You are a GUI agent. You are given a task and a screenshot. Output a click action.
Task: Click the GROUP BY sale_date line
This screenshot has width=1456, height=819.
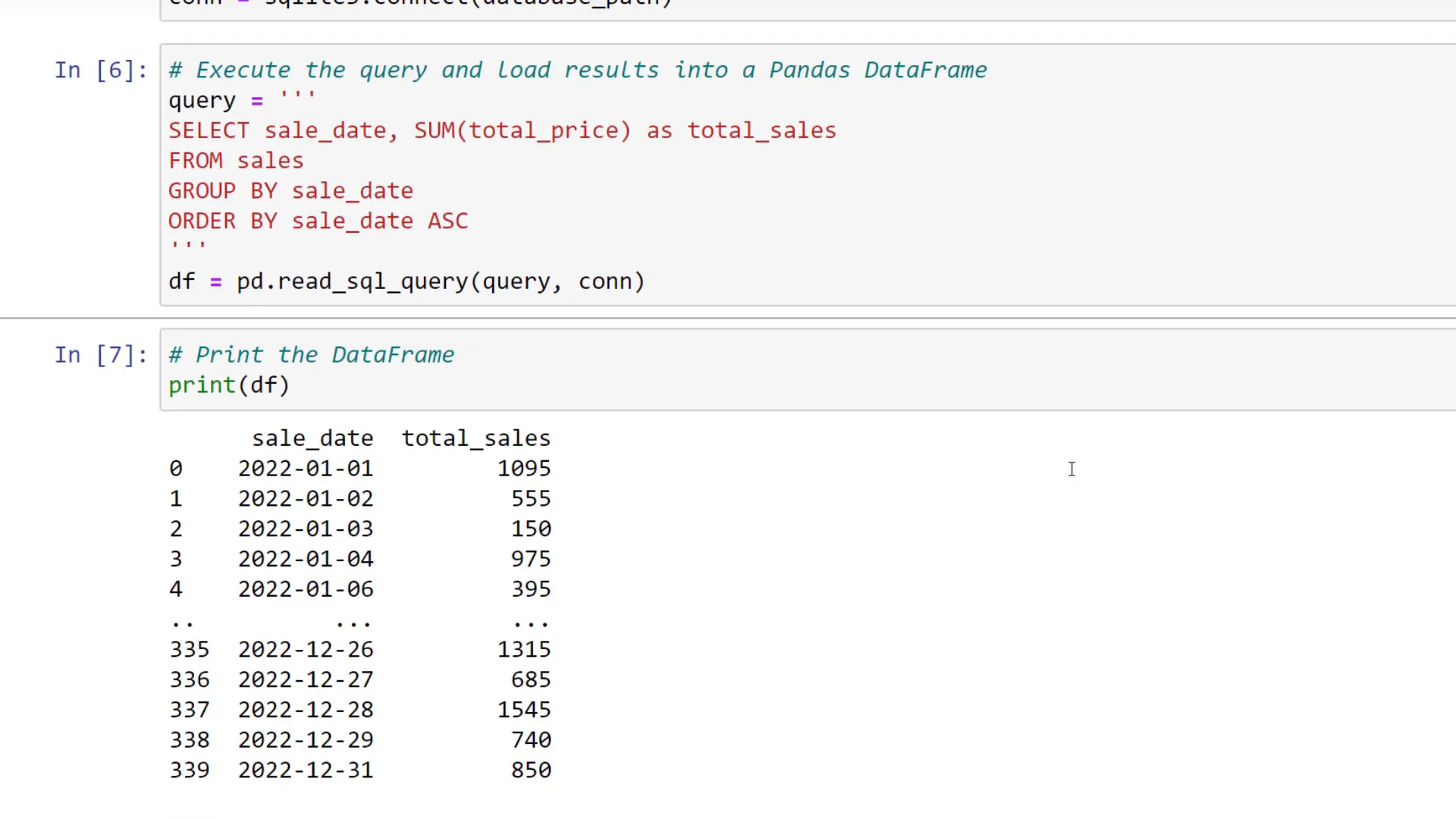point(290,190)
